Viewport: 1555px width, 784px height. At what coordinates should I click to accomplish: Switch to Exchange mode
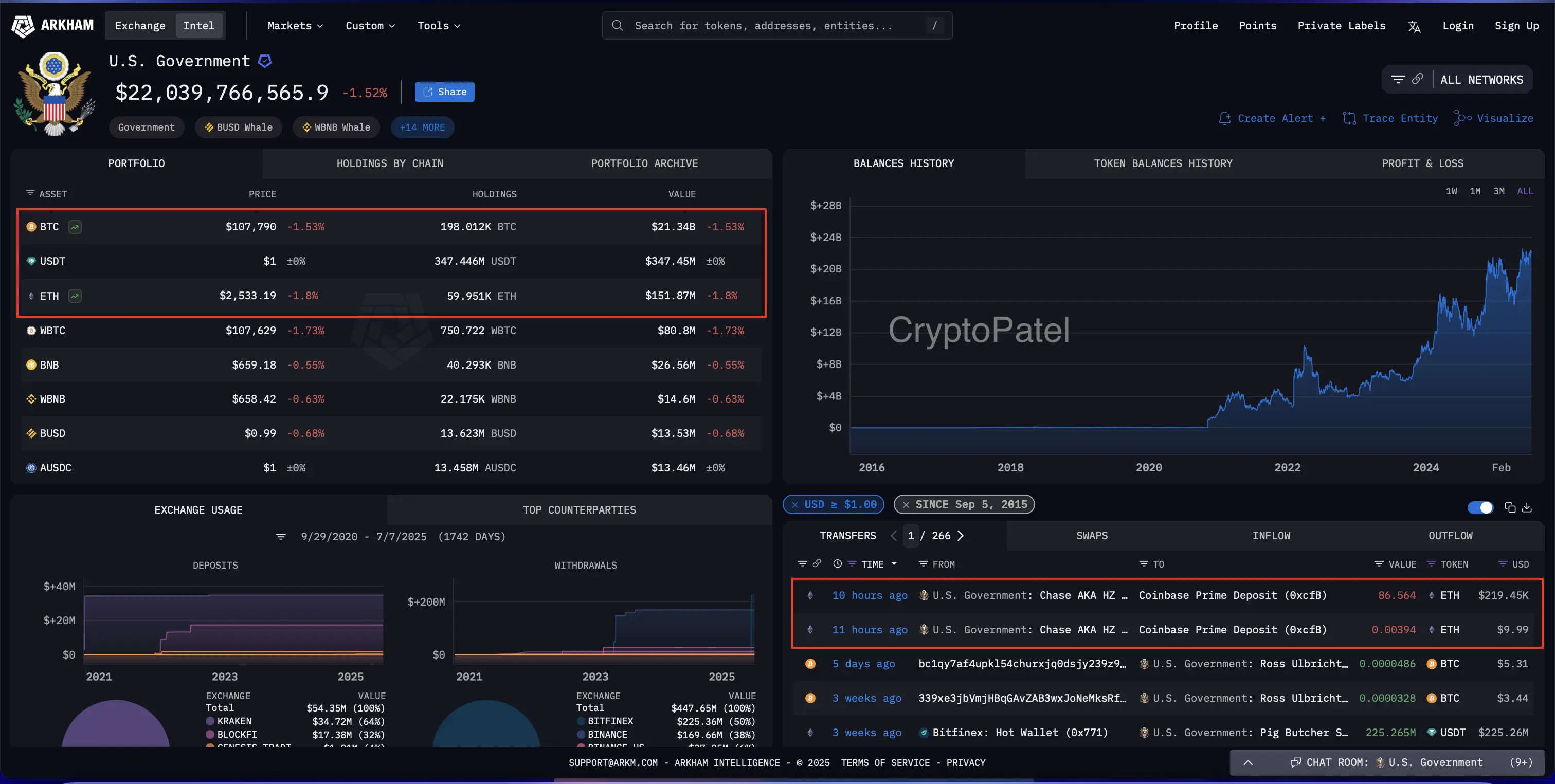coord(140,25)
